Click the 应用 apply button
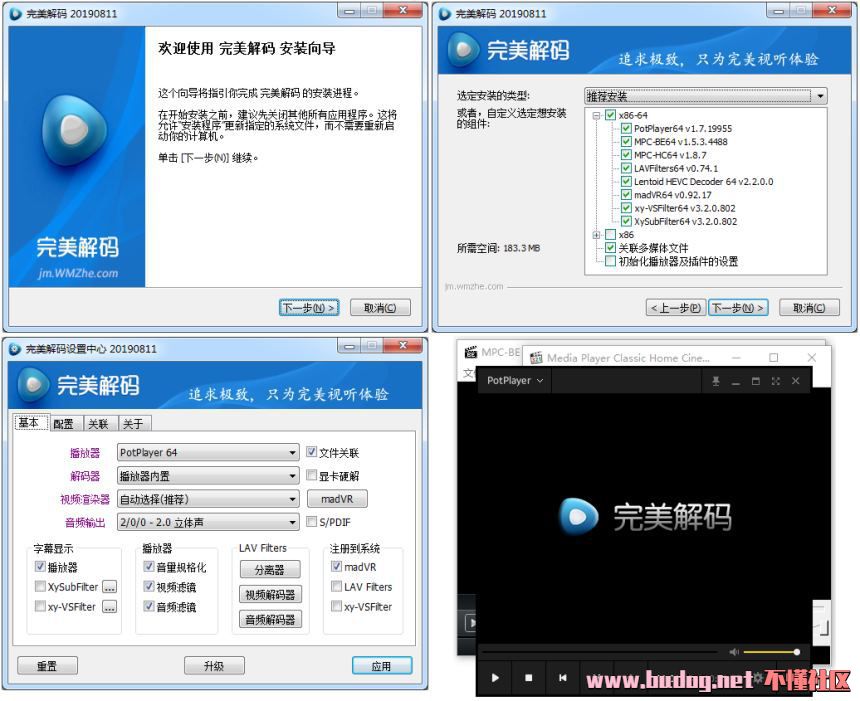This screenshot has width=860, height=701. 381,666
